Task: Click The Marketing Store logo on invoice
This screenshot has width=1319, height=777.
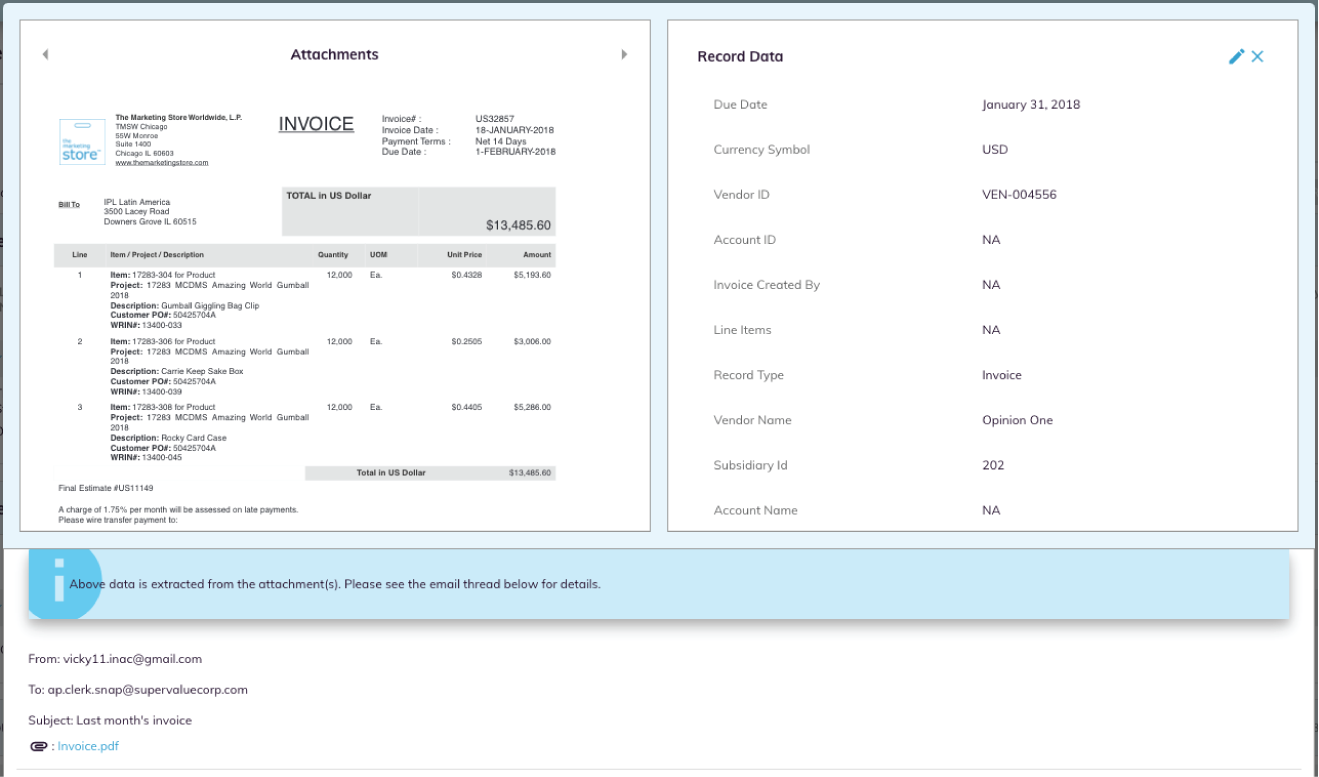Action: point(82,141)
